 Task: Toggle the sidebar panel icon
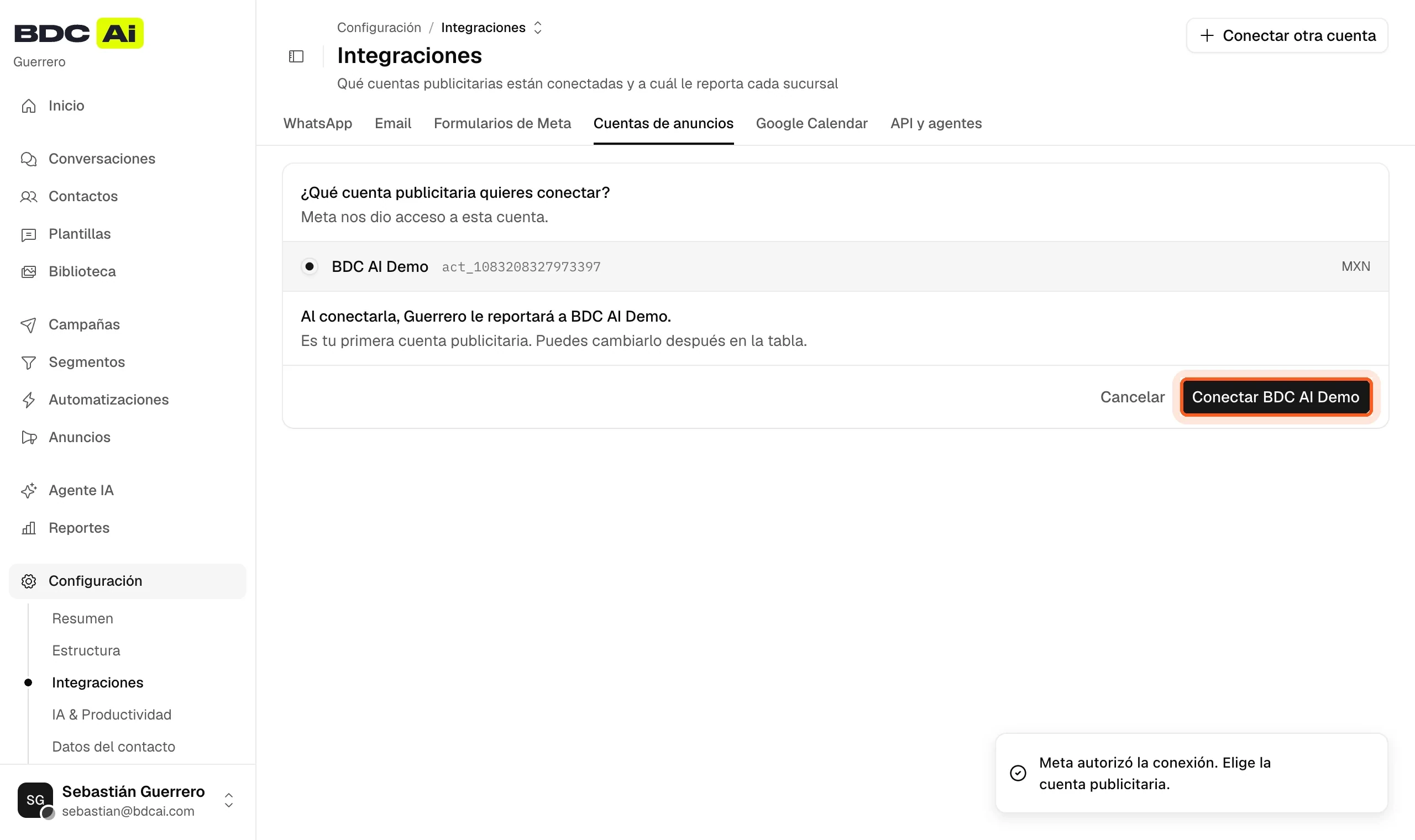pos(296,56)
